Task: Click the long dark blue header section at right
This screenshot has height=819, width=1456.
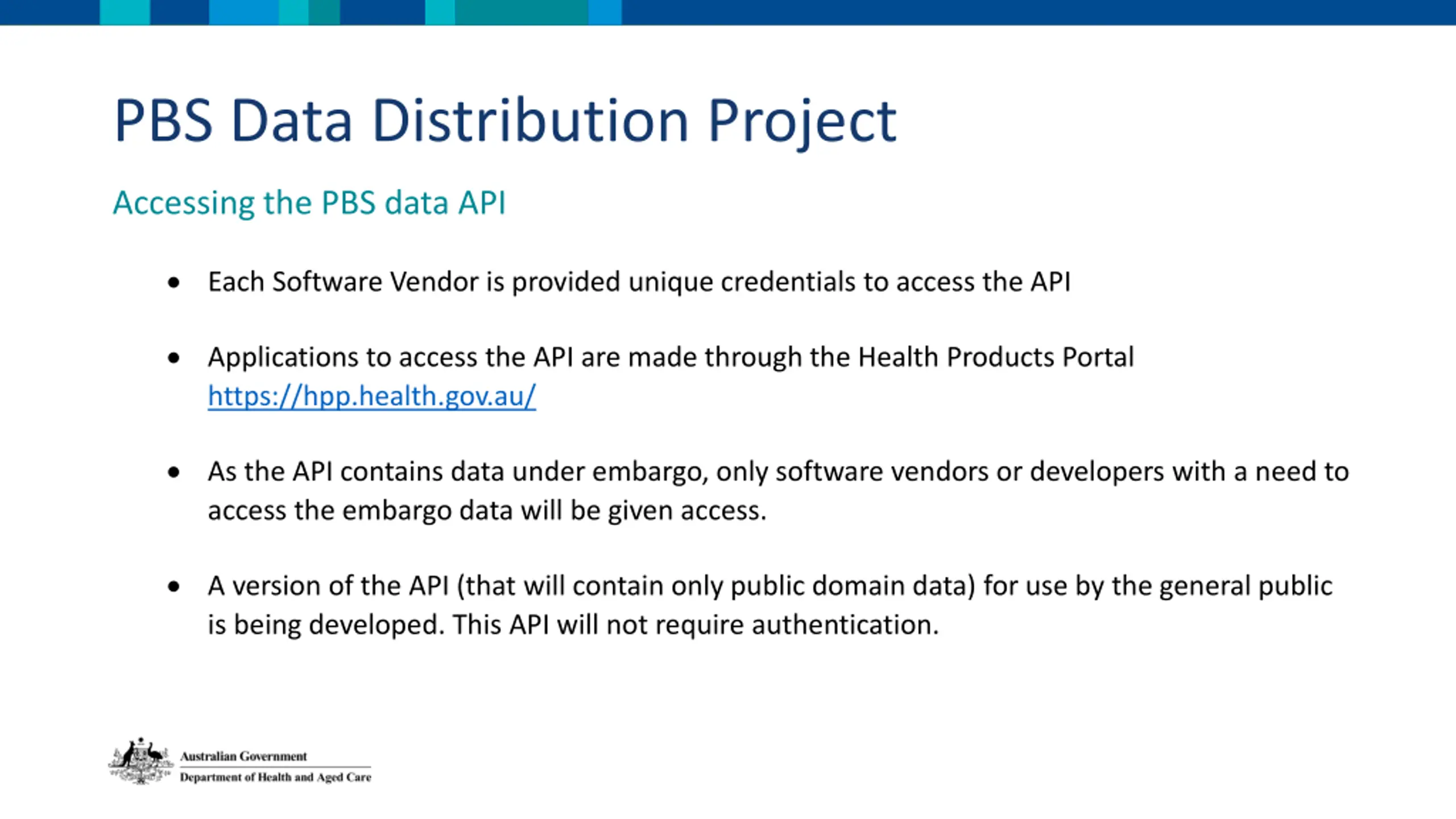Action: pyautogui.click(x=1038, y=12)
